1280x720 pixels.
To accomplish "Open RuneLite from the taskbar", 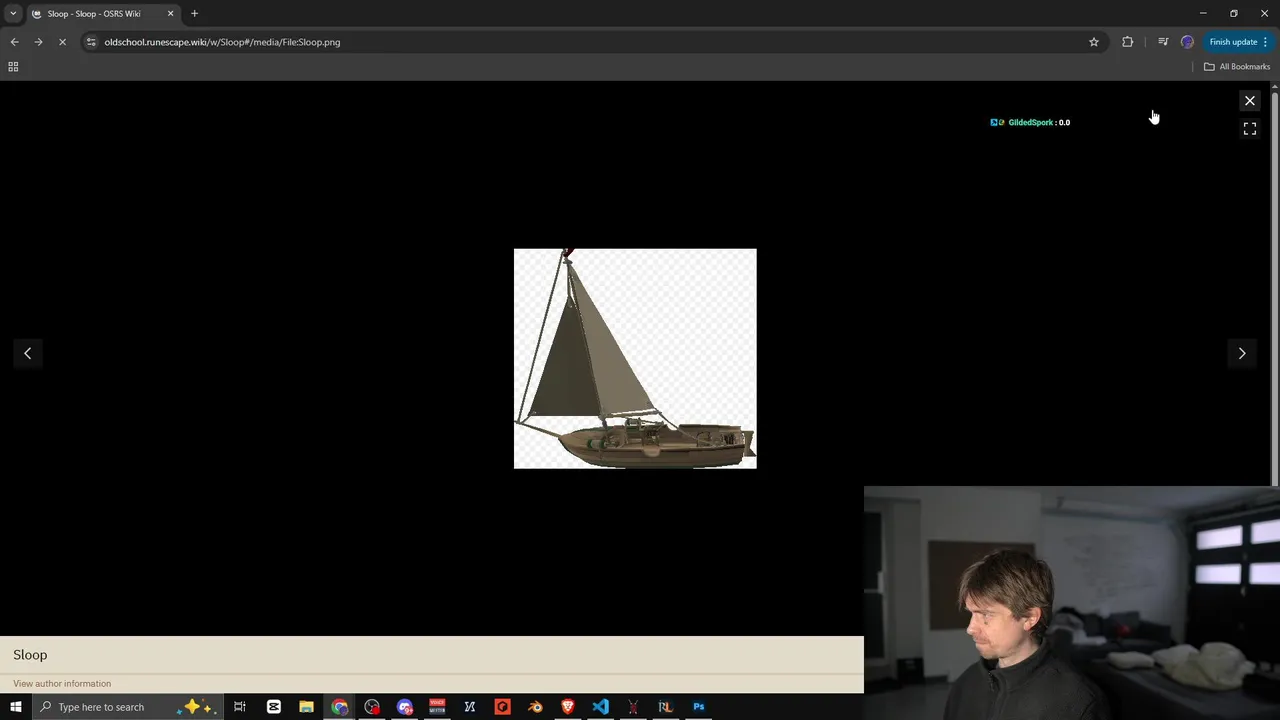I will click(665, 707).
